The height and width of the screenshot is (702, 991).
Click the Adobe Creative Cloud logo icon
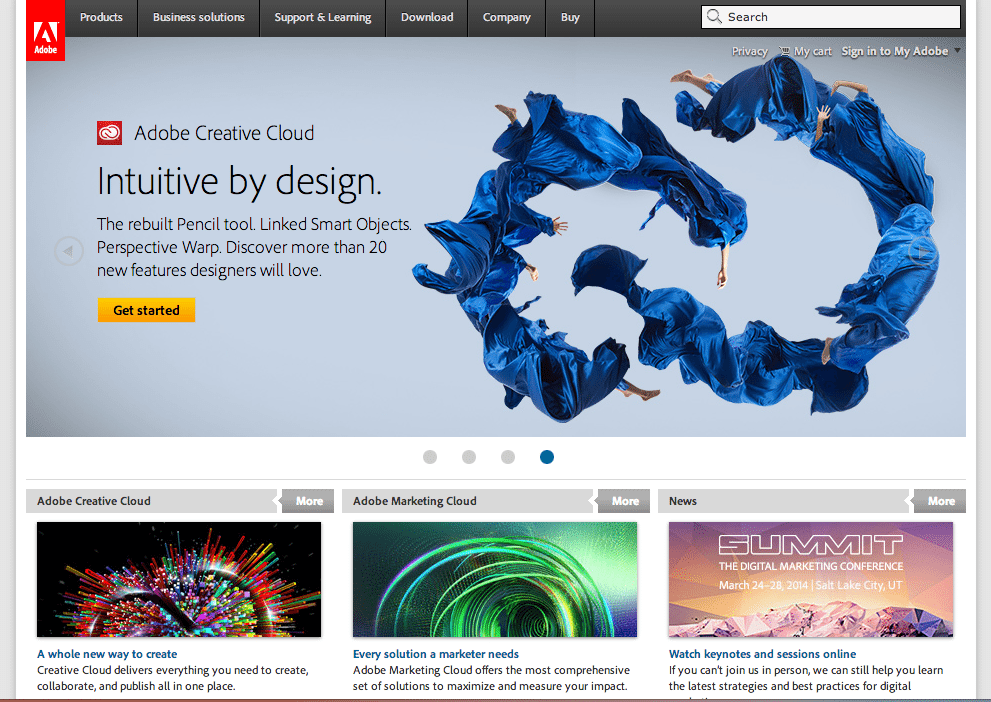coord(109,132)
